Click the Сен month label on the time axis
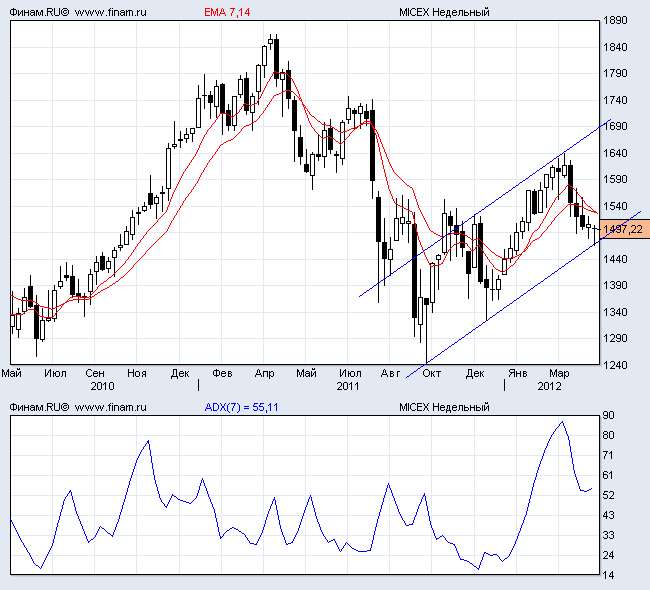Image resolution: width=650 pixels, height=590 pixels. (x=95, y=373)
